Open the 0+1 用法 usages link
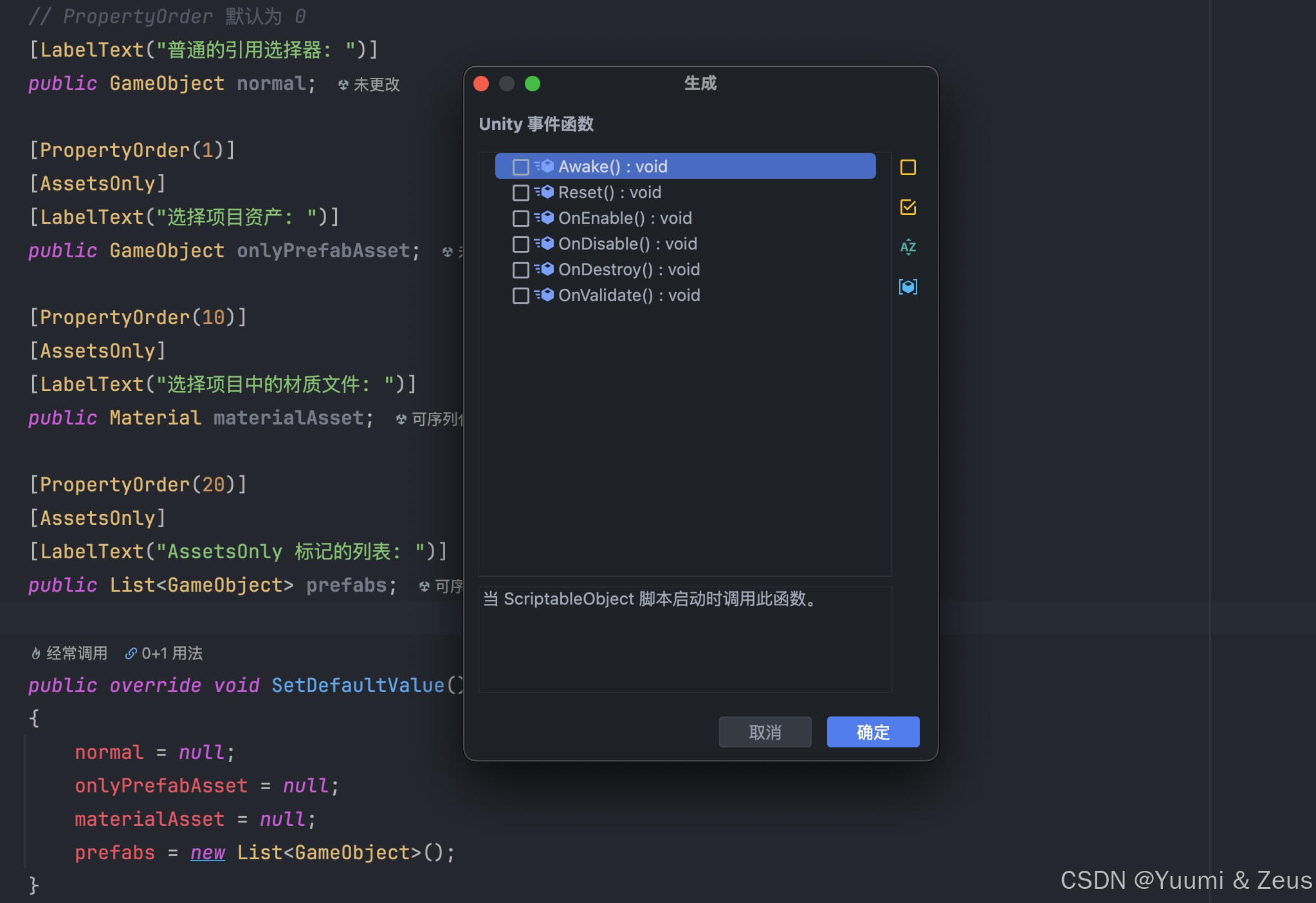The height and width of the screenshot is (903, 1316). [x=171, y=654]
